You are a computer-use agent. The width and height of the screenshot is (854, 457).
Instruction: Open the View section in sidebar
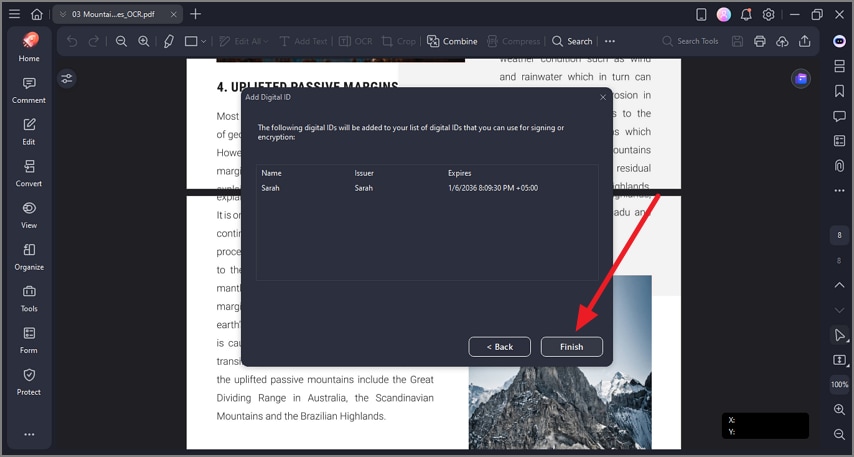pyautogui.click(x=29, y=215)
